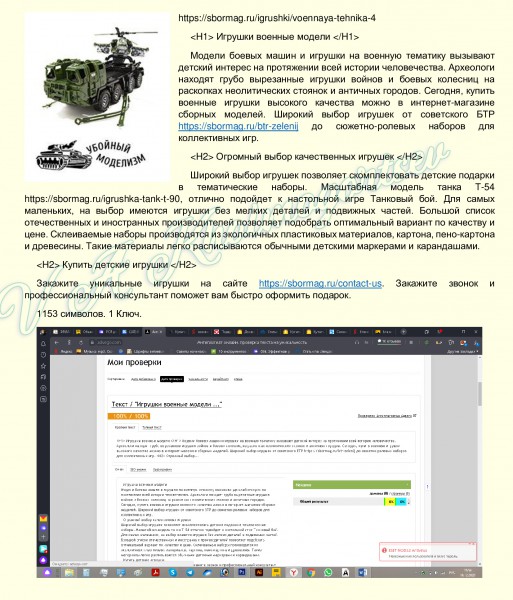
Task: Open Skype from the taskbar
Action: pos(173,572)
